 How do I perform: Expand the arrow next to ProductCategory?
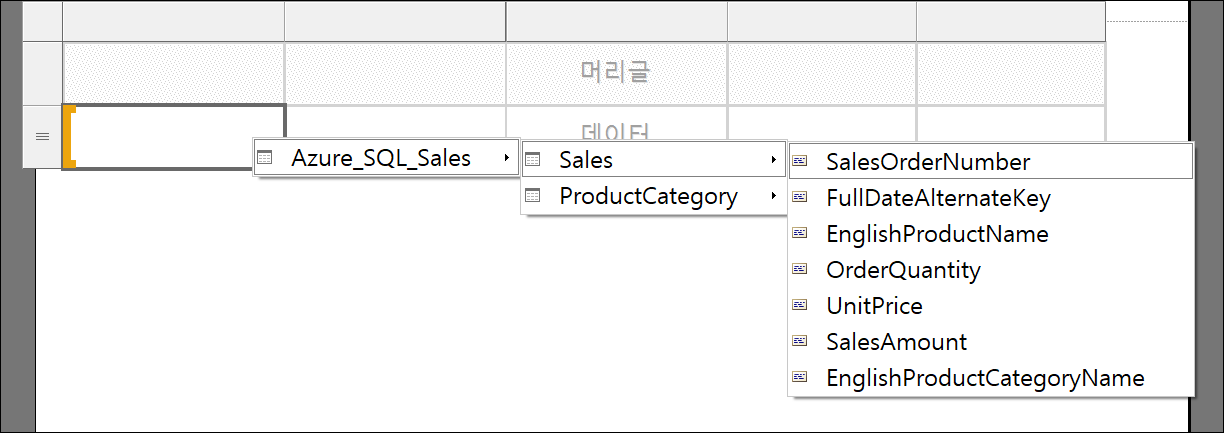(x=773, y=197)
